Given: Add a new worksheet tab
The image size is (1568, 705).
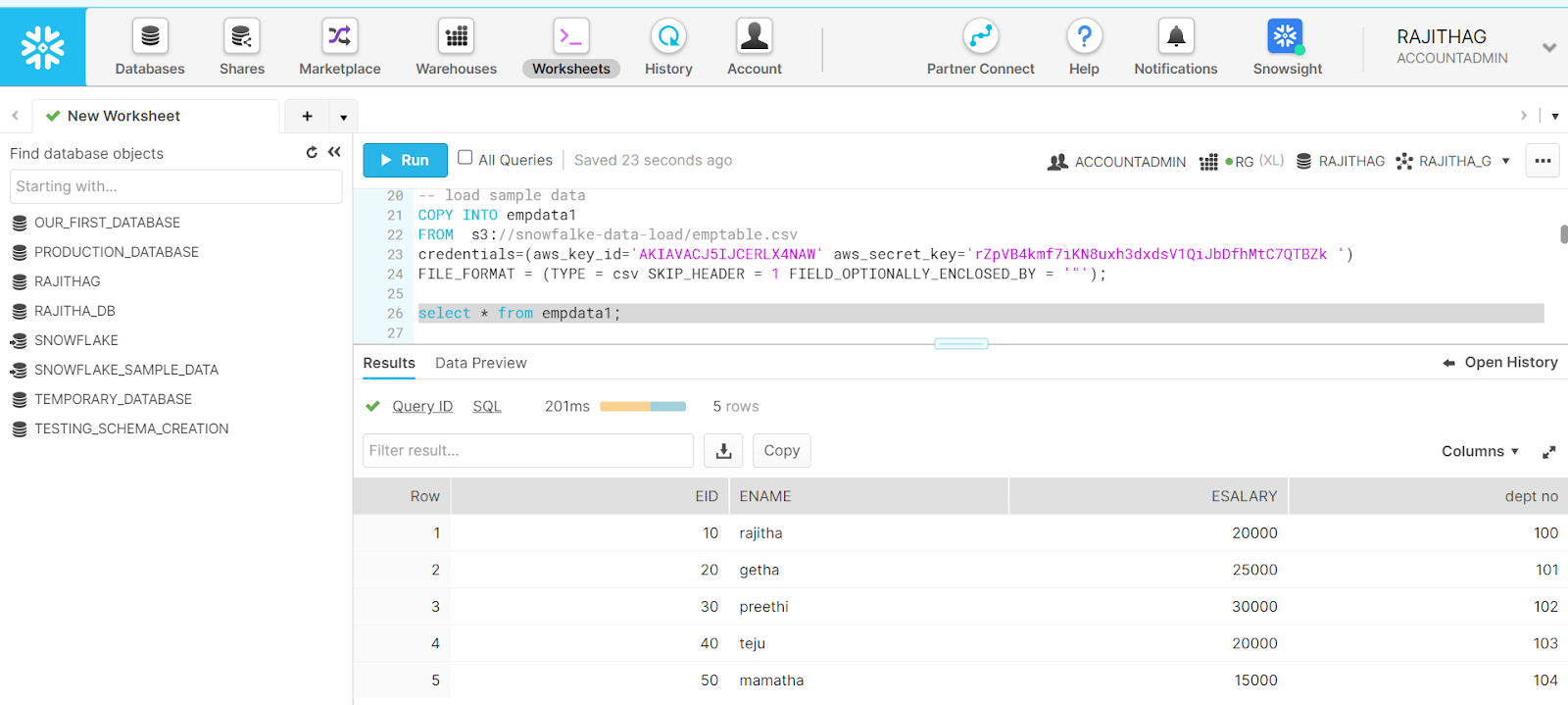Looking at the screenshot, I should pos(307,116).
